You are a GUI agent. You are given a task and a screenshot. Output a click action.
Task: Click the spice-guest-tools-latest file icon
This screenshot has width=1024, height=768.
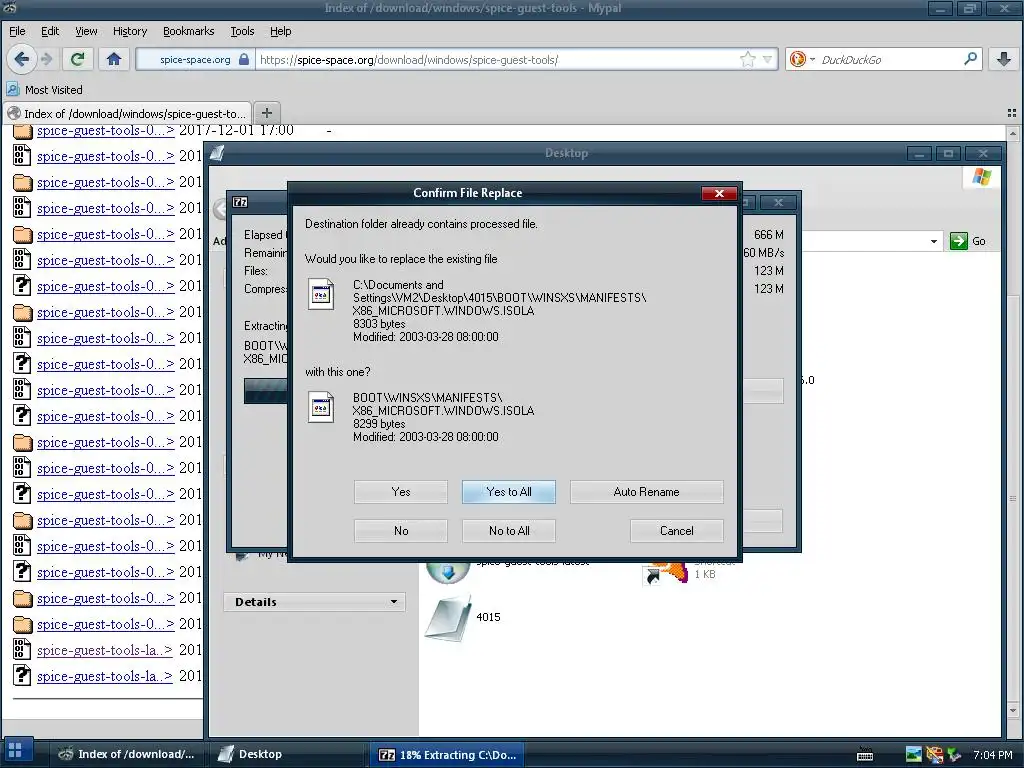pyautogui.click(x=447, y=573)
